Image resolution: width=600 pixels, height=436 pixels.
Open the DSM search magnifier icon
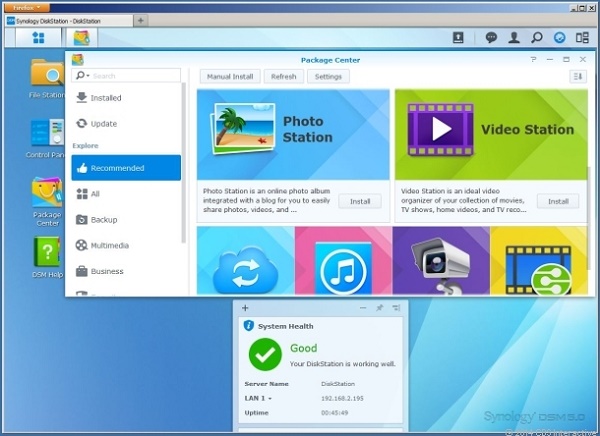(x=537, y=38)
